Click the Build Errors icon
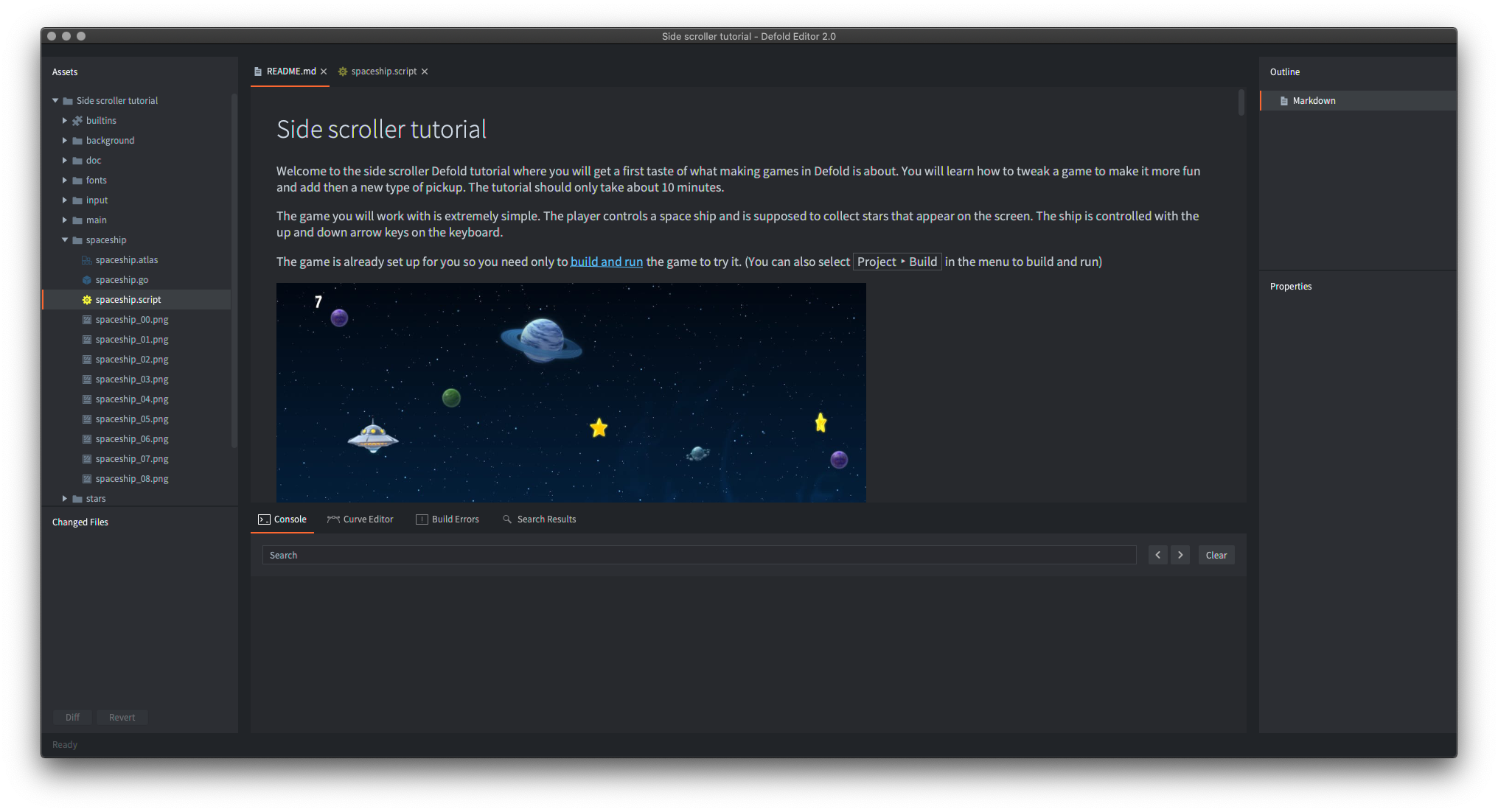The width and height of the screenshot is (1498, 812). pos(422,519)
